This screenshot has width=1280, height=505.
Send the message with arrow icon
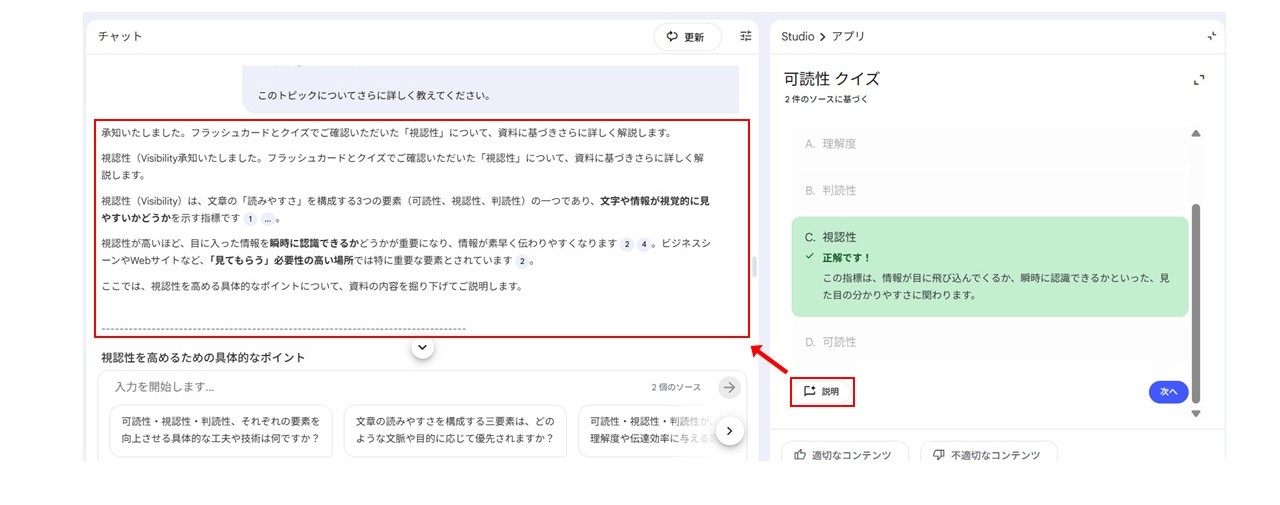[730, 387]
